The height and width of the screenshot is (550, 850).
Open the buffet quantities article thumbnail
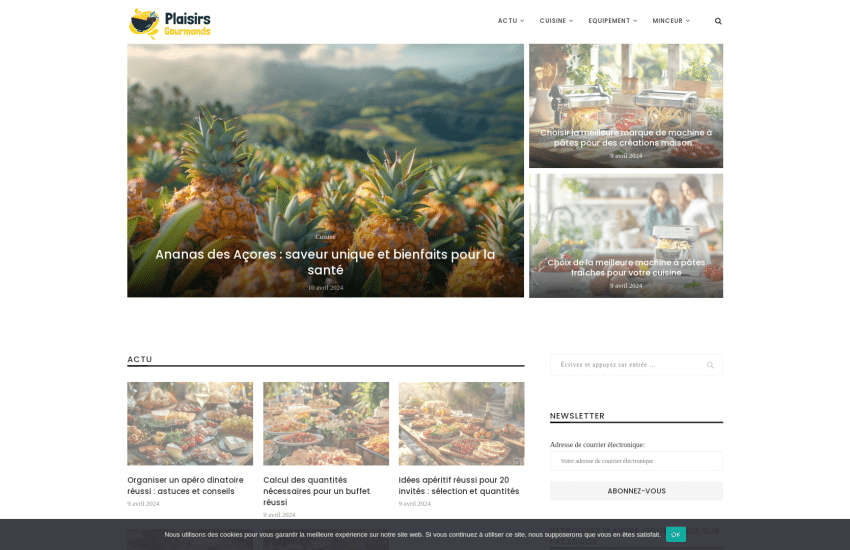326,424
